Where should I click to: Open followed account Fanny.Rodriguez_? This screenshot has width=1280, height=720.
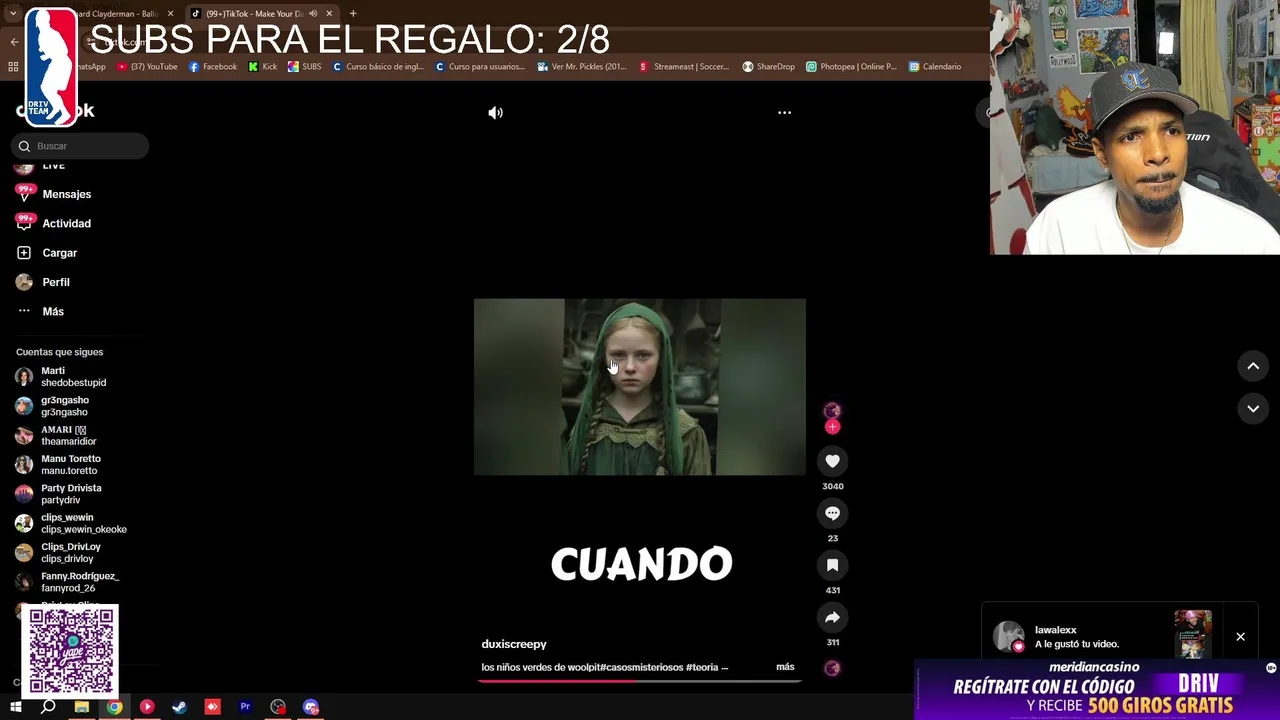pyautogui.click(x=68, y=582)
